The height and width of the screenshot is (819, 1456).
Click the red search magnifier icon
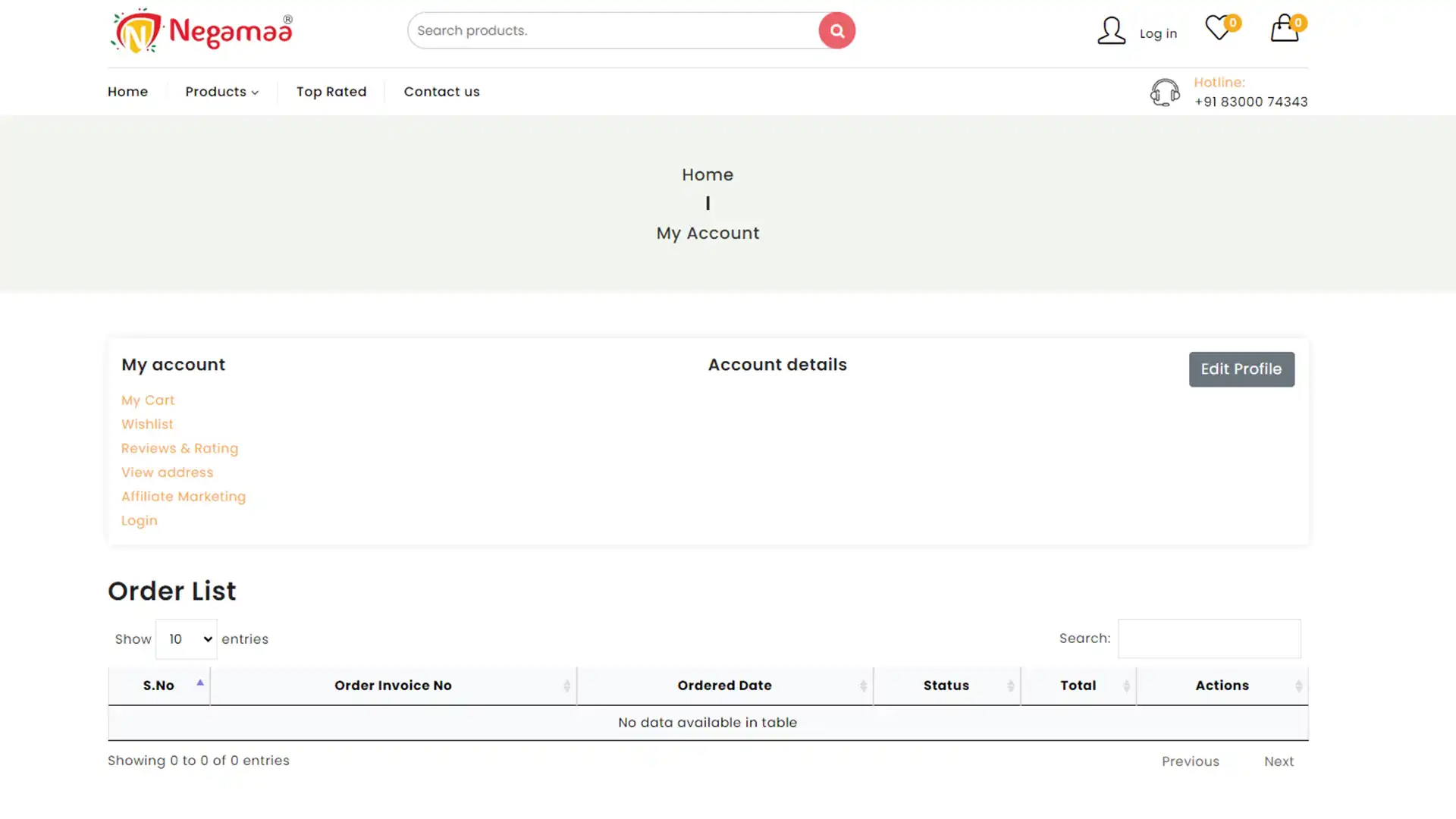[836, 30]
